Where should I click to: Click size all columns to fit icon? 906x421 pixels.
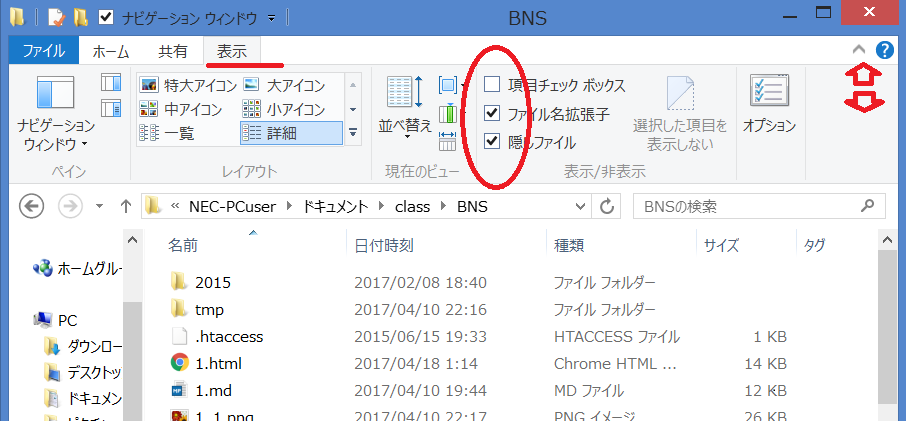pyautogui.click(x=448, y=139)
